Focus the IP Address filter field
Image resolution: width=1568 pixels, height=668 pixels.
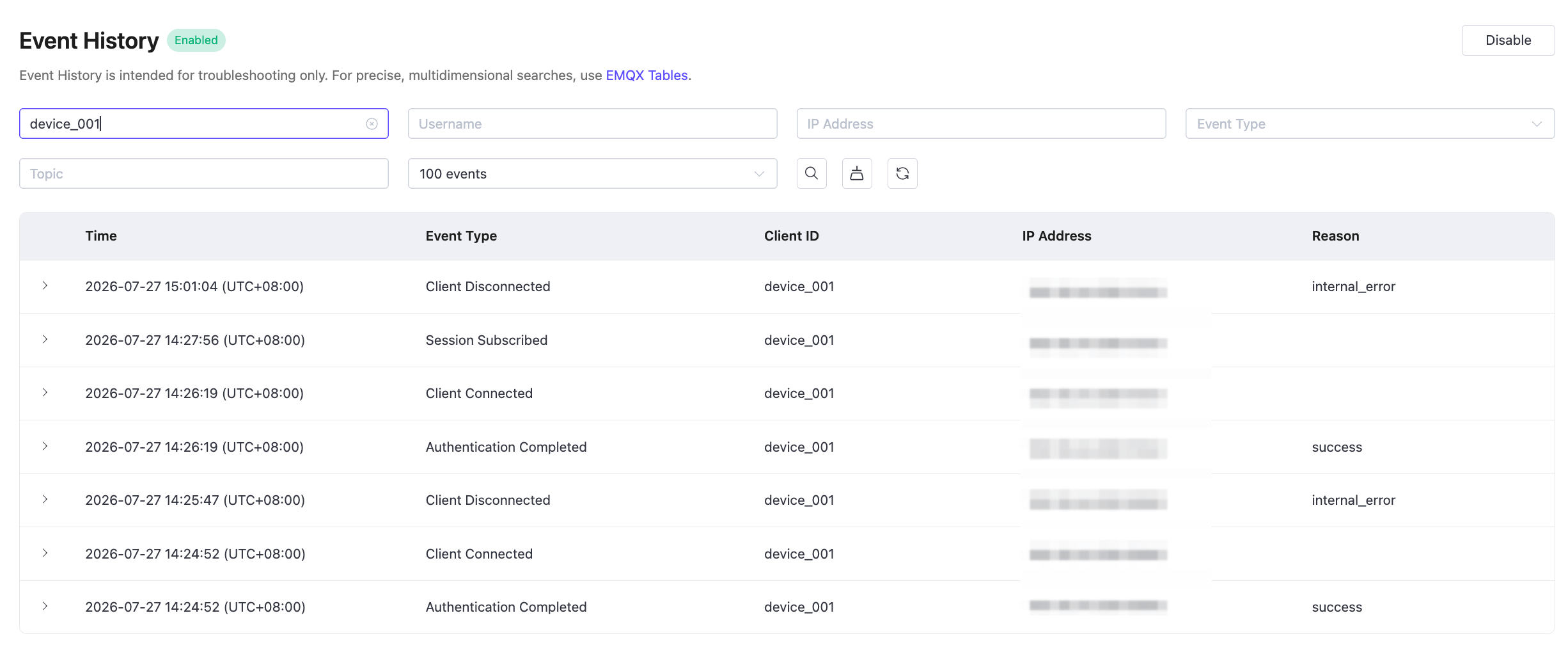click(x=981, y=123)
